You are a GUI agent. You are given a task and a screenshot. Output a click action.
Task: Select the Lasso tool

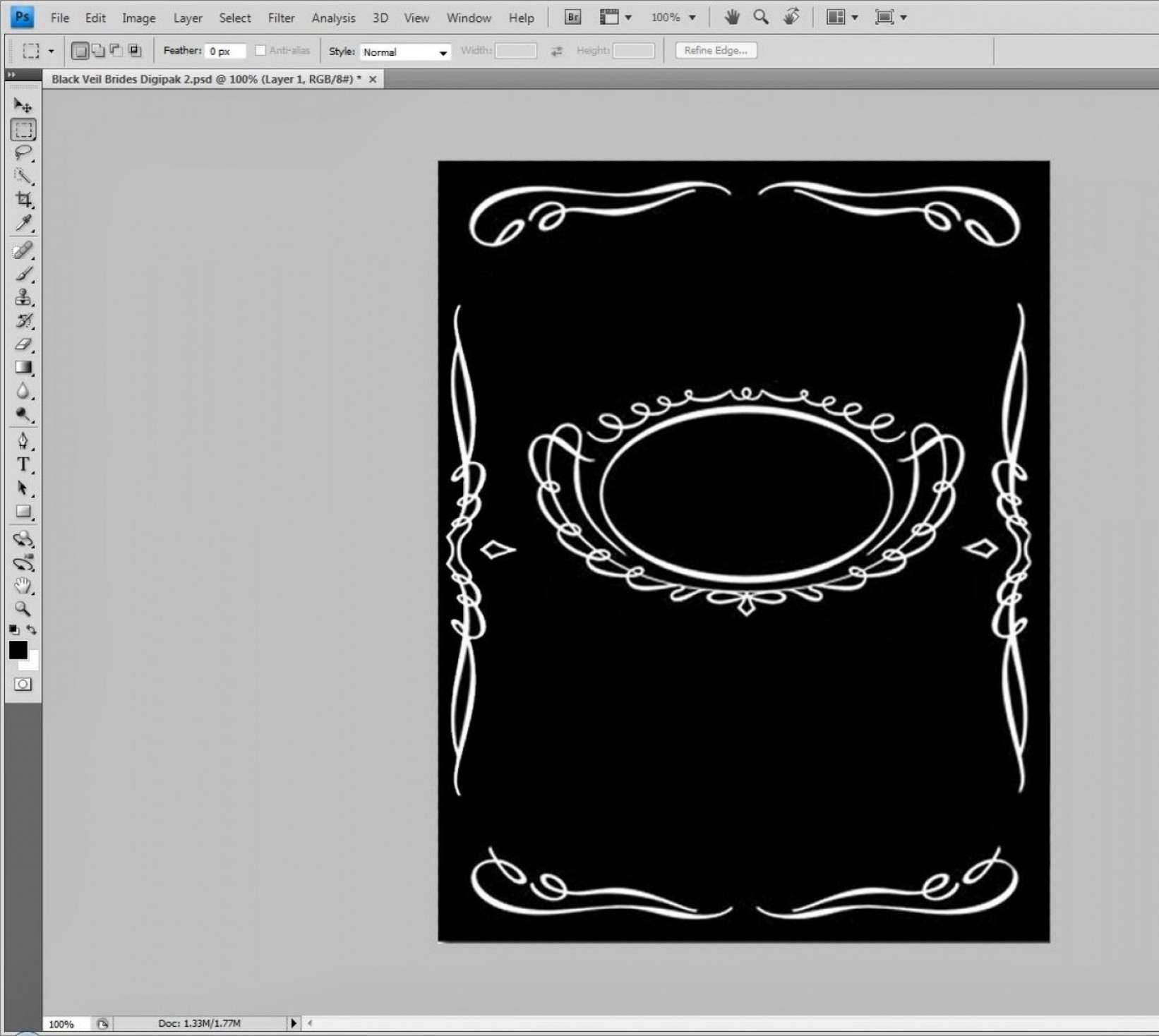click(23, 152)
